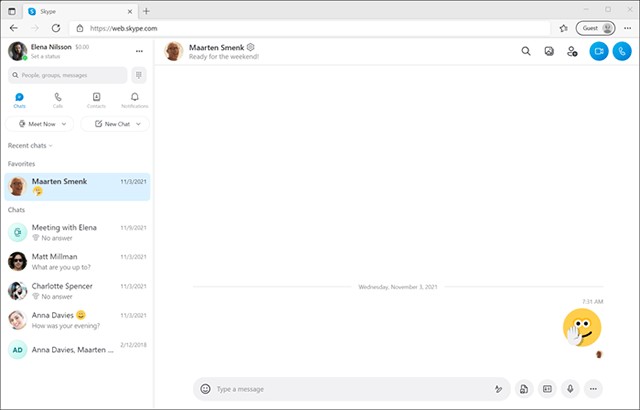Open the Notifications tab
Viewport: 640px width, 410px height.
[134, 99]
